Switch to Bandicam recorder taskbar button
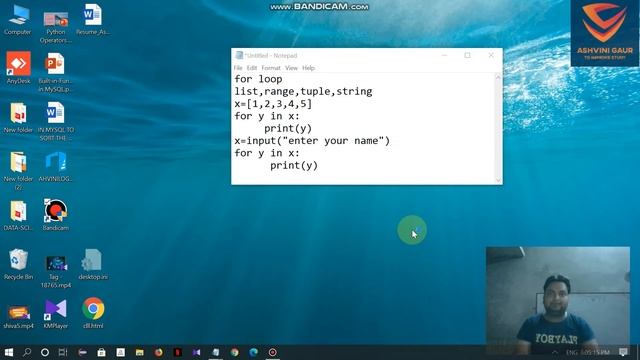Viewport: 640px width, 360px height. (x=273, y=352)
